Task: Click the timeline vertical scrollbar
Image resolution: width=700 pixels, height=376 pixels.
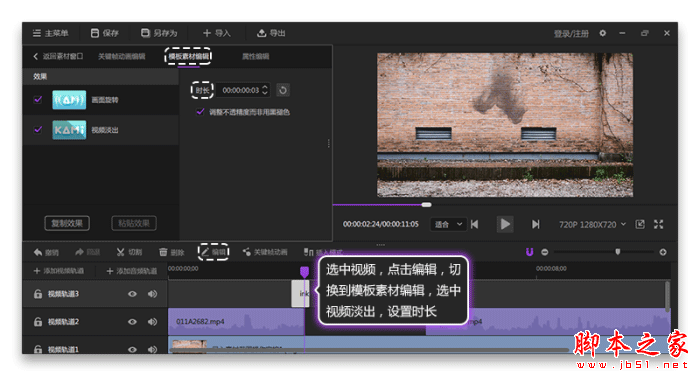Action: click(x=667, y=297)
